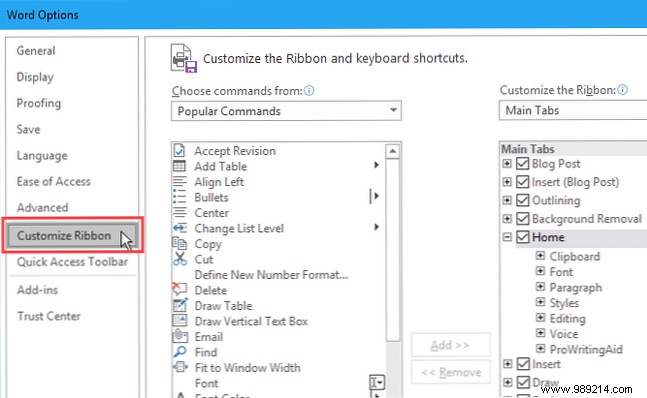
Task: Uncheck the Insert tab checkbox
Action: (523, 364)
